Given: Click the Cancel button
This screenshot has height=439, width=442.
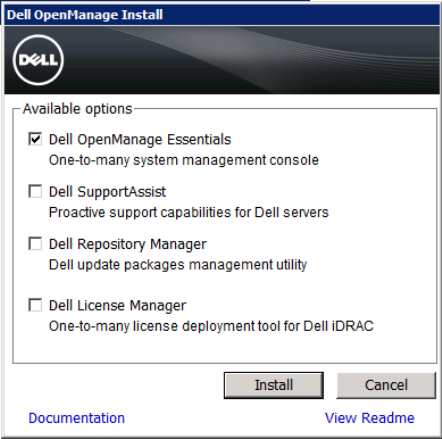Looking at the screenshot, I should pyautogui.click(x=386, y=385).
